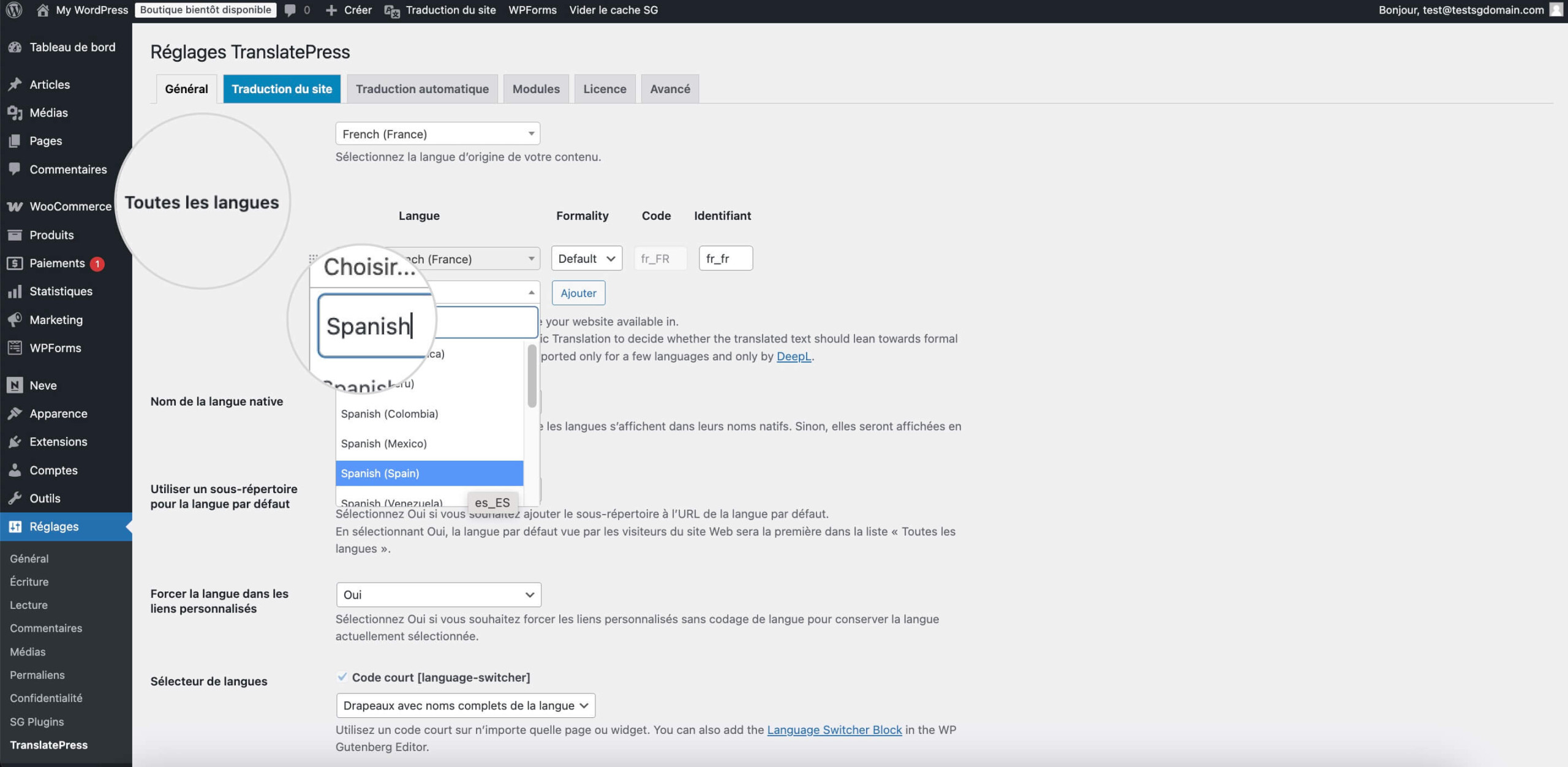Collapse the Choisir language select arrow
The height and width of the screenshot is (767, 1568).
pos(531,292)
